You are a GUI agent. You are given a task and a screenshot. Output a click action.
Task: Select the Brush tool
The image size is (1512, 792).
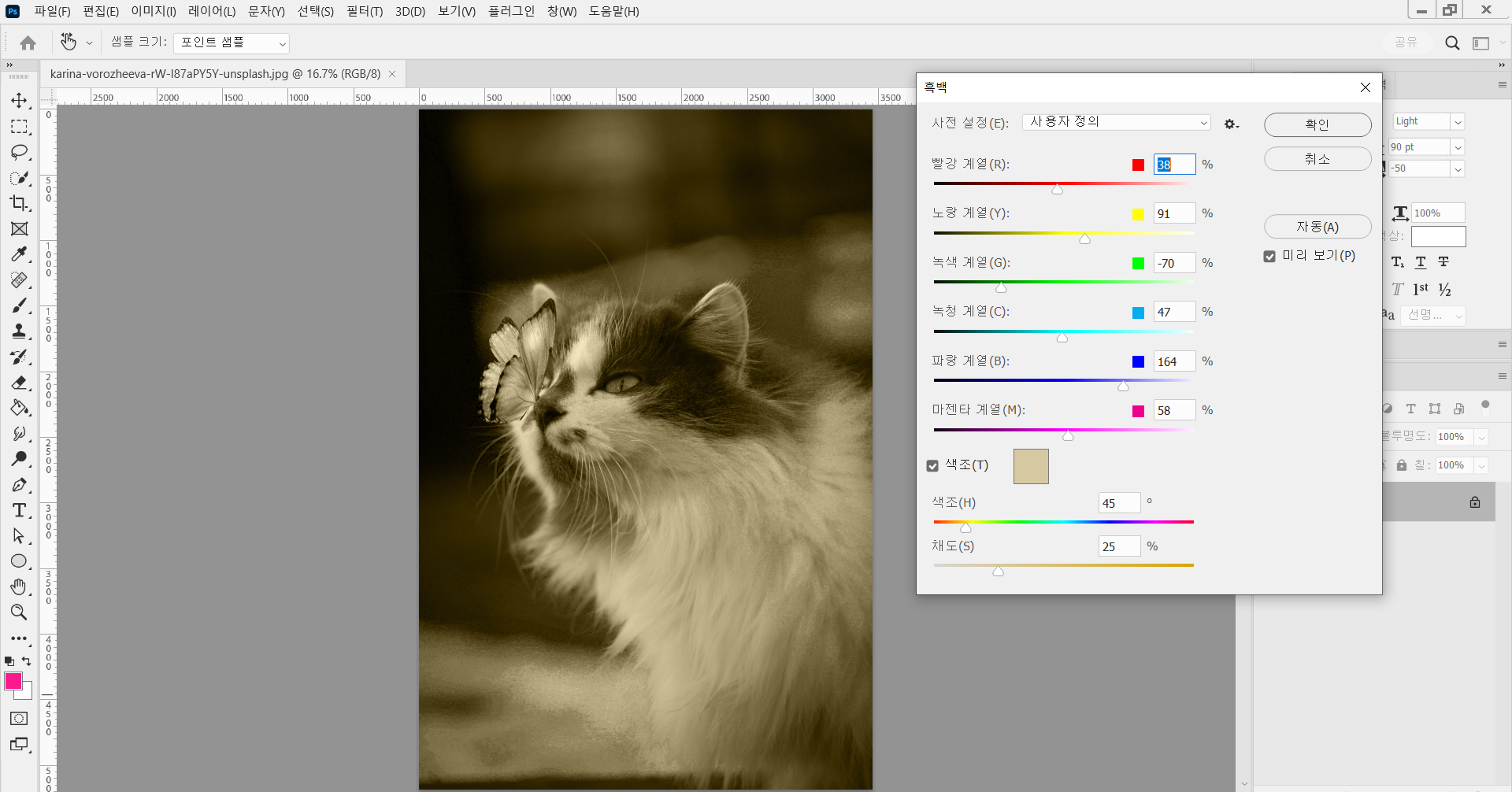(19, 305)
